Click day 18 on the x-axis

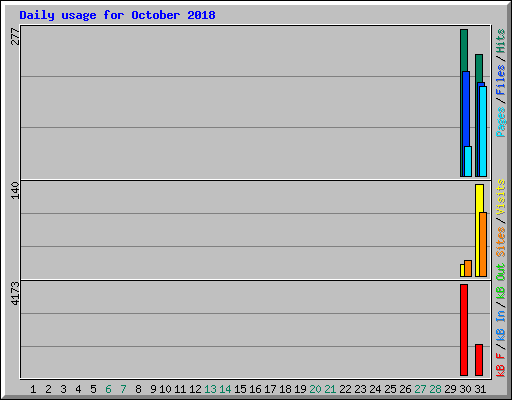pos(285,389)
